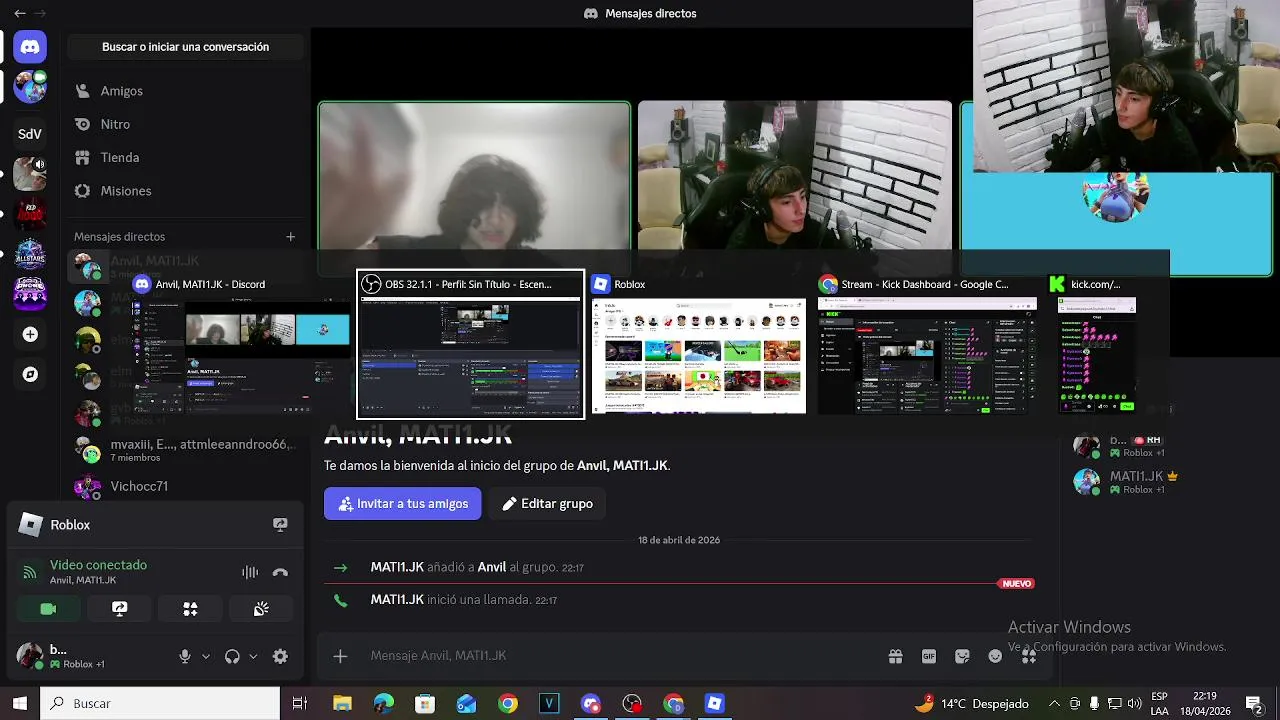Image resolution: width=1280 pixels, height=720 pixels.
Task: Click the NUEVO new messages marker
Action: tap(1016, 583)
